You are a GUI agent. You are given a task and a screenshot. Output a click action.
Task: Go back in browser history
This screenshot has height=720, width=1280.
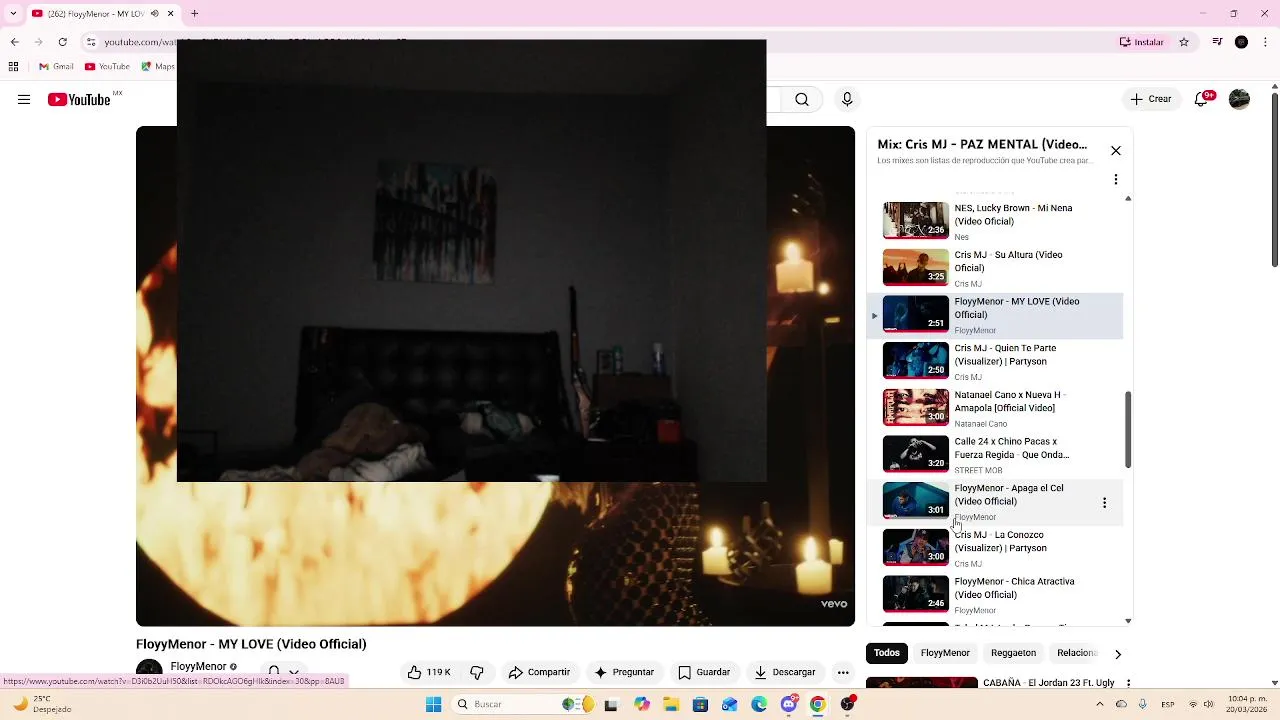click(14, 42)
